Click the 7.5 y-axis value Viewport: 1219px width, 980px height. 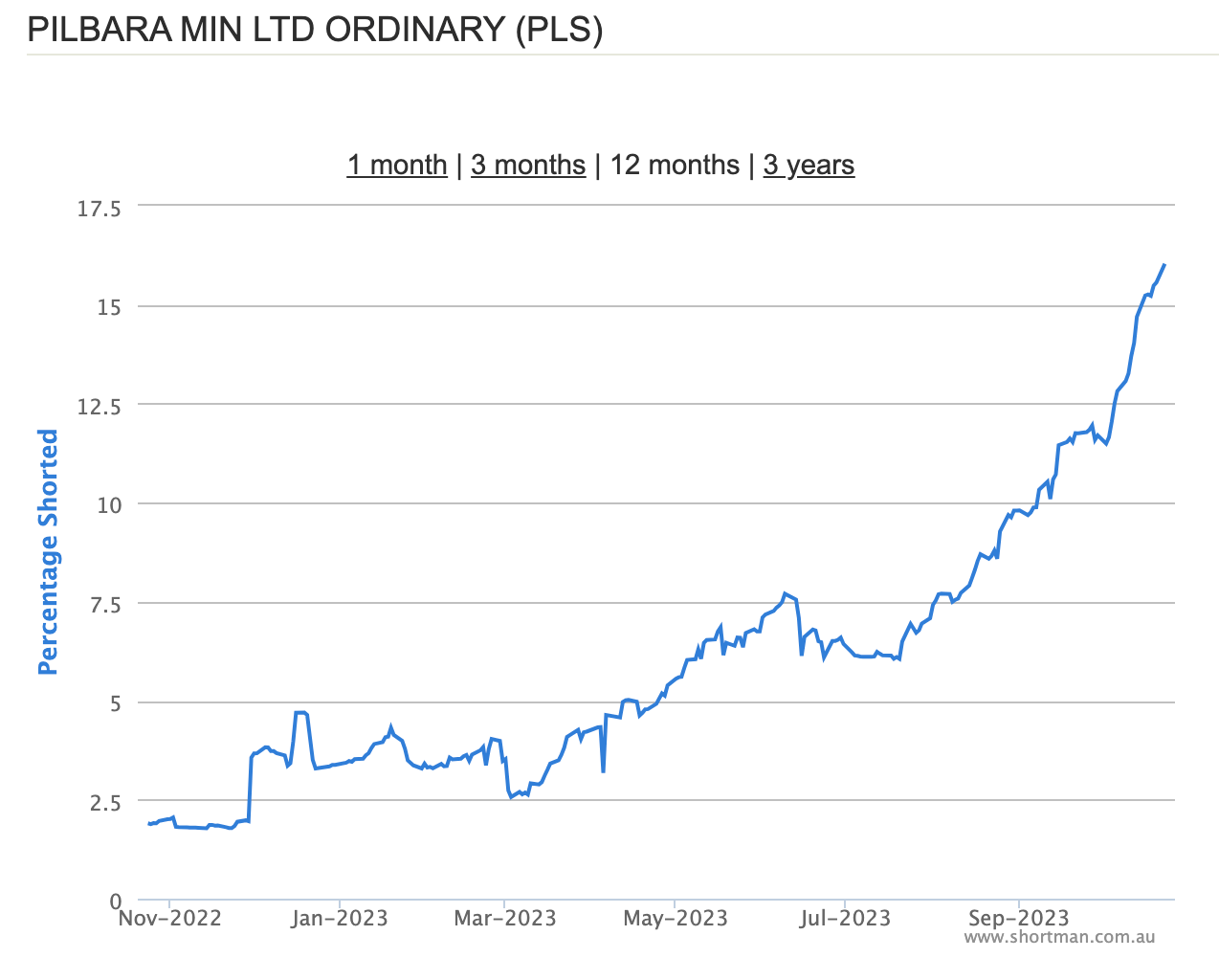pyautogui.click(x=105, y=605)
